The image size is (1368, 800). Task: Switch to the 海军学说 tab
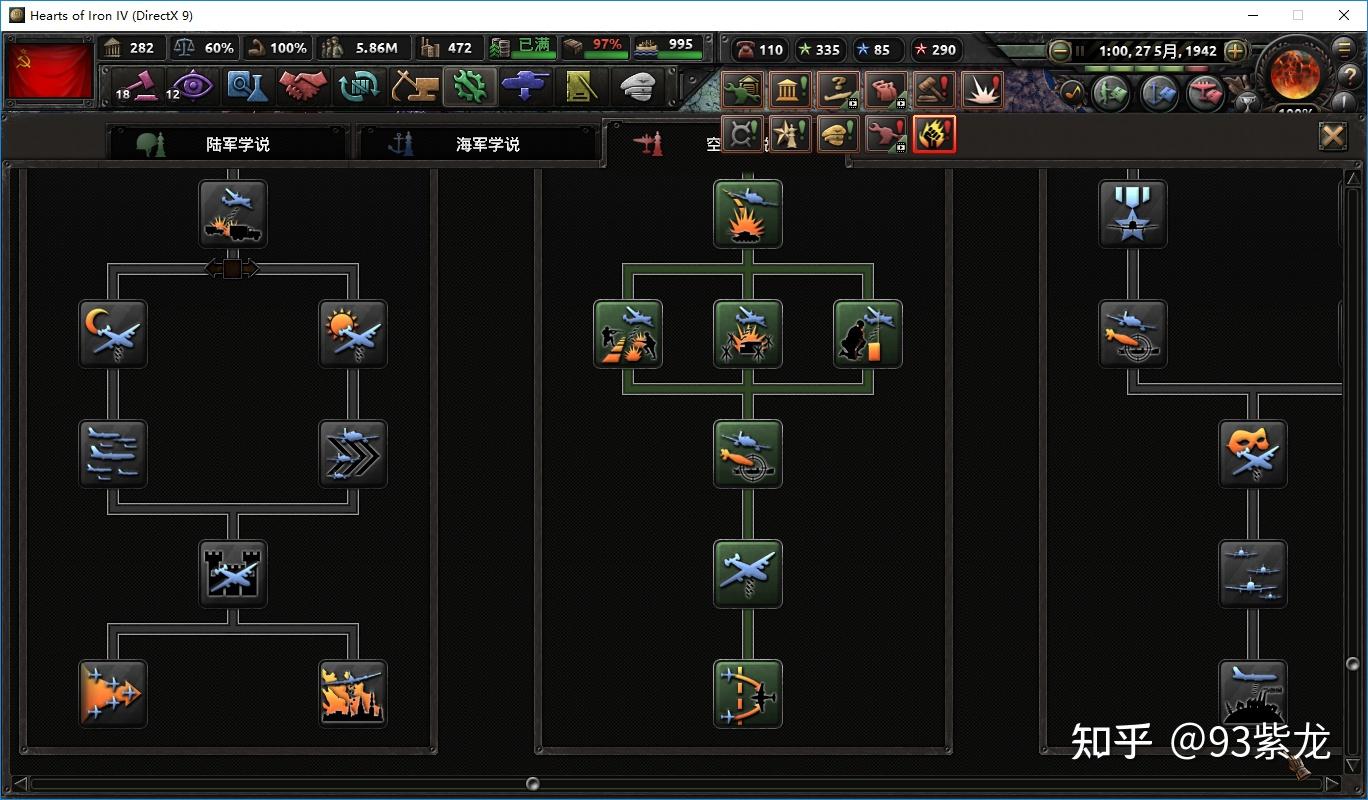[478, 144]
